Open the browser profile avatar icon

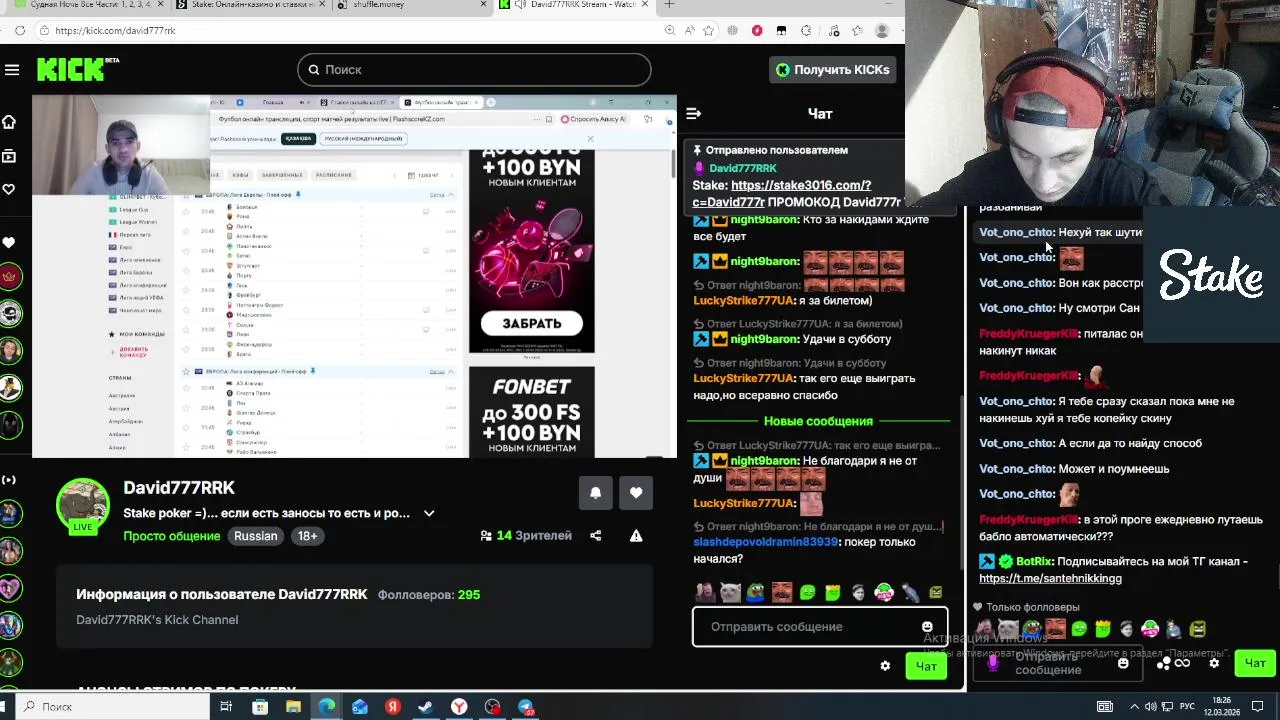coord(882,31)
